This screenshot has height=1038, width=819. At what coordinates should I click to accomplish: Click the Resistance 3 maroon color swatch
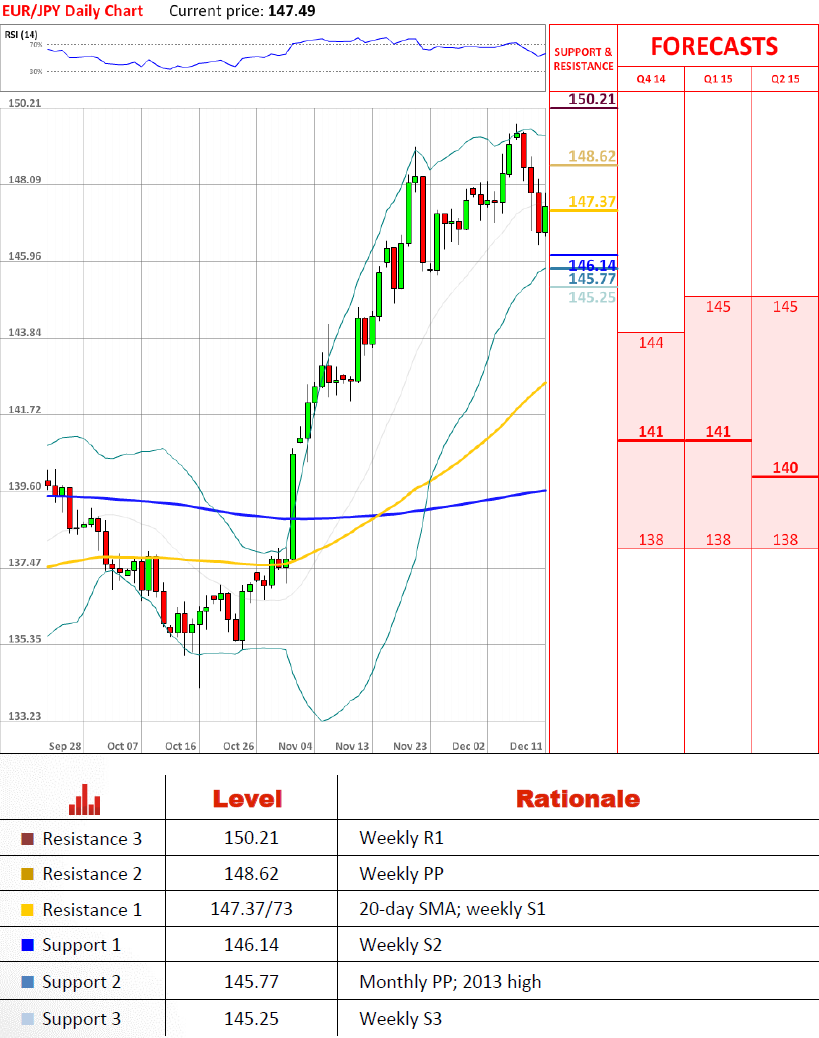point(27,839)
